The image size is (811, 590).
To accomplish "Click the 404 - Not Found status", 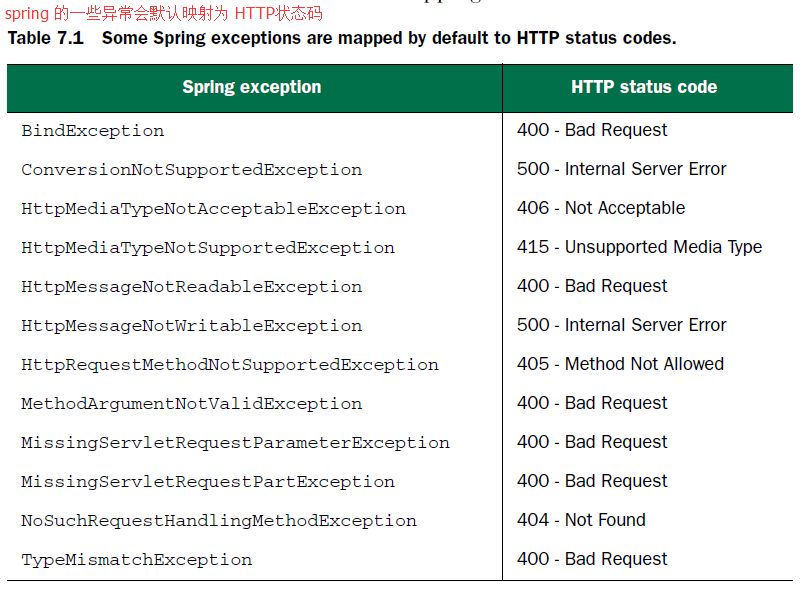I will point(581,520).
